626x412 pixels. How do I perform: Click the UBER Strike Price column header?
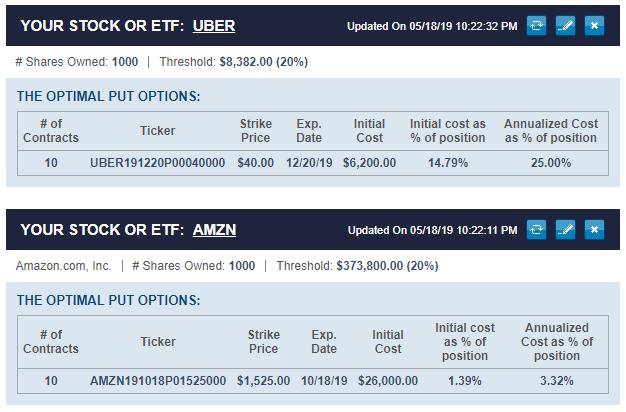(x=256, y=131)
